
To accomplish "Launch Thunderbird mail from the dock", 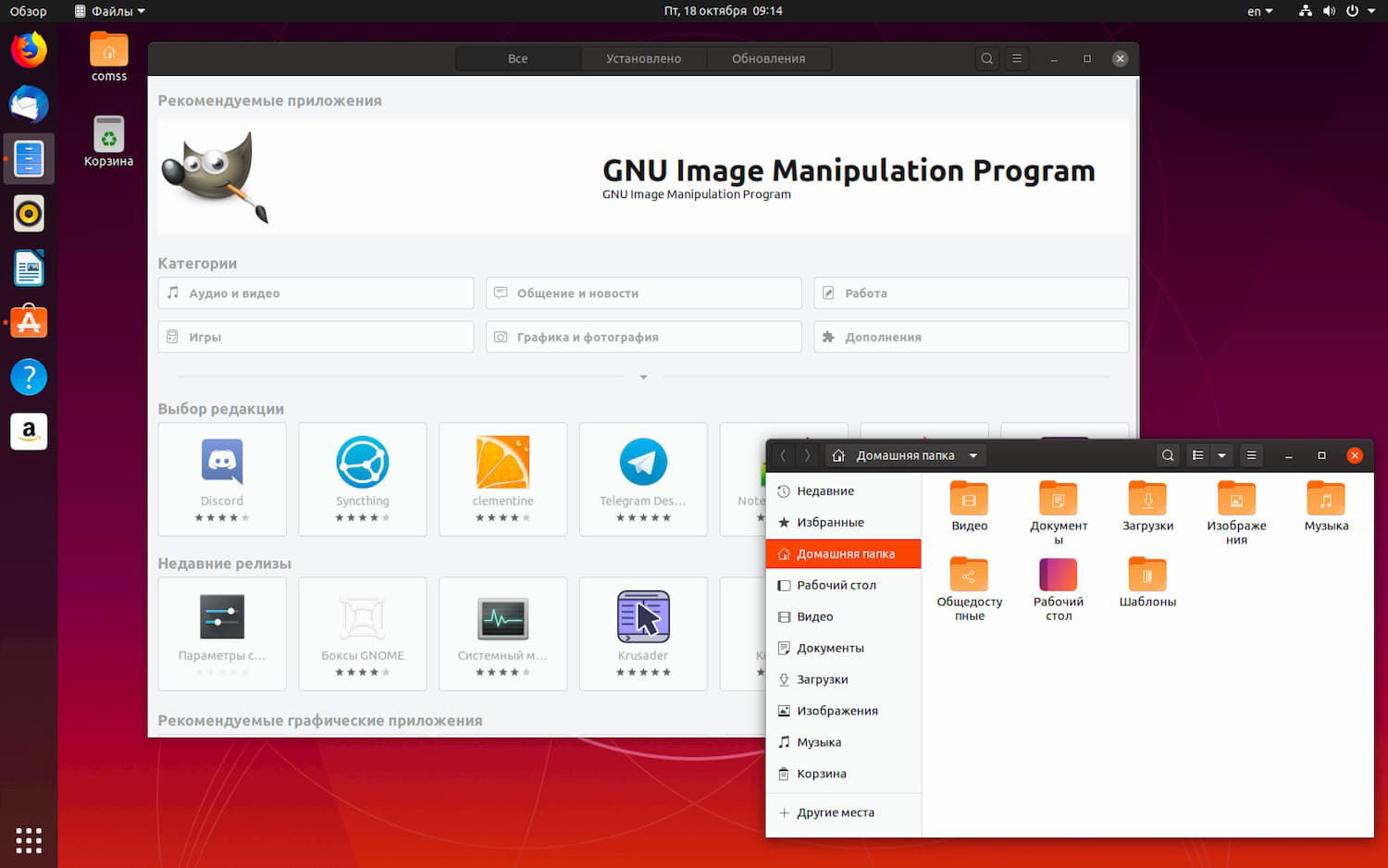I will click(x=29, y=105).
